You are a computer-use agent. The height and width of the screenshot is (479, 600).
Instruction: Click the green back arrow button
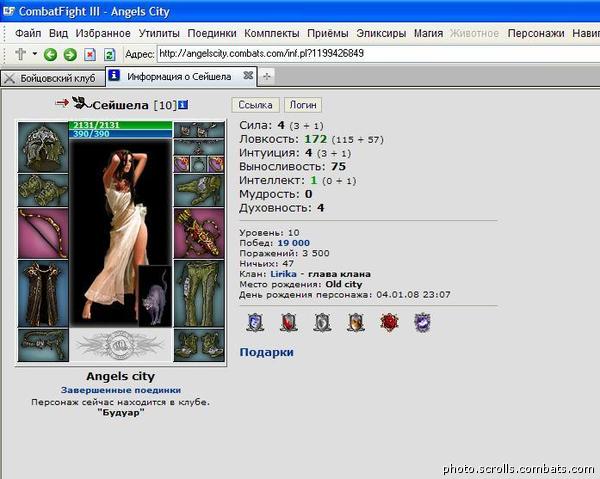coord(50,54)
